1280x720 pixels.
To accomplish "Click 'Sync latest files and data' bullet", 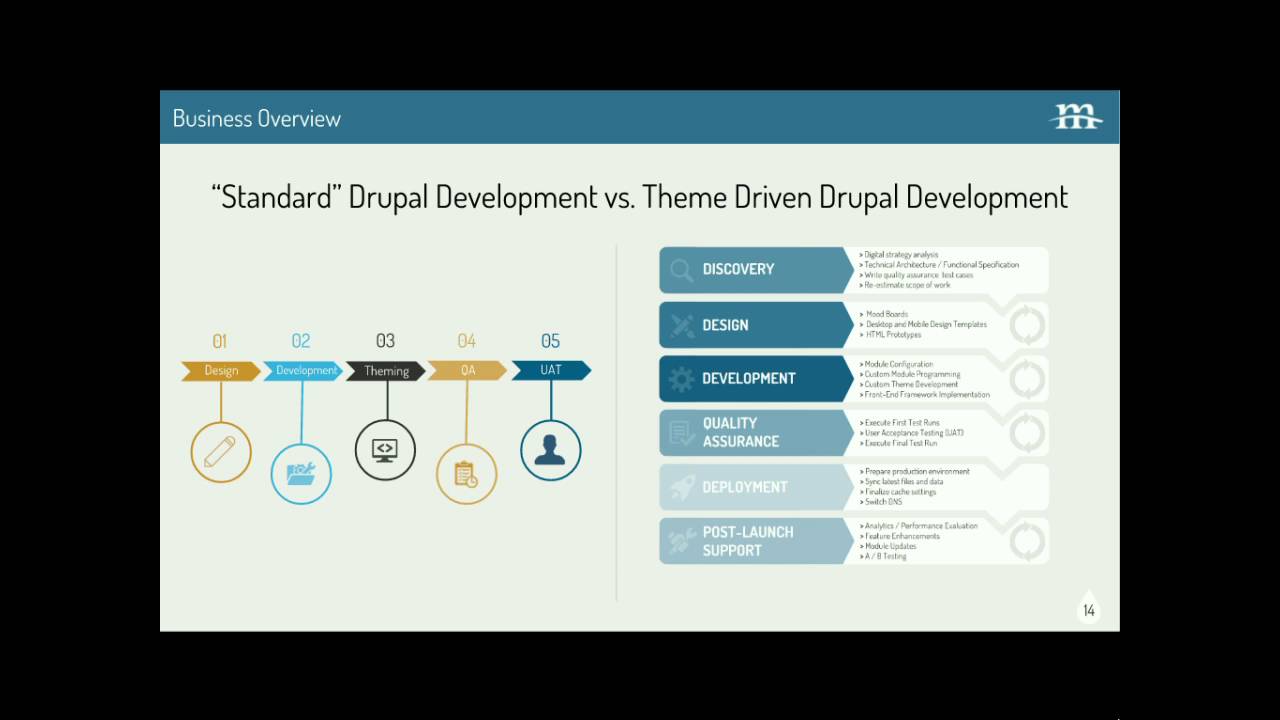I will (903, 481).
